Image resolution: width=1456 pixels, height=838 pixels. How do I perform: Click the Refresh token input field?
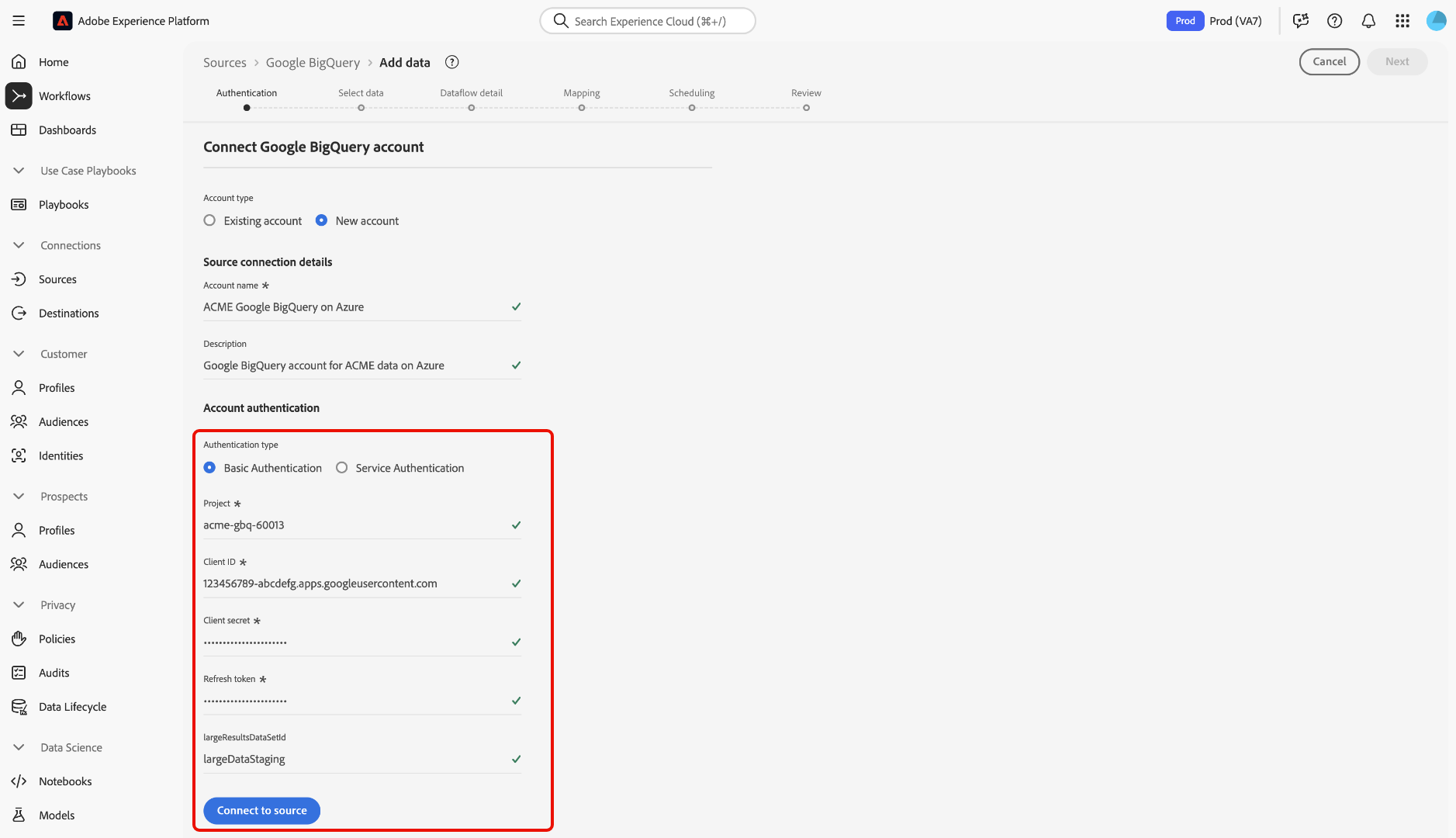pyautogui.click(x=362, y=701)
